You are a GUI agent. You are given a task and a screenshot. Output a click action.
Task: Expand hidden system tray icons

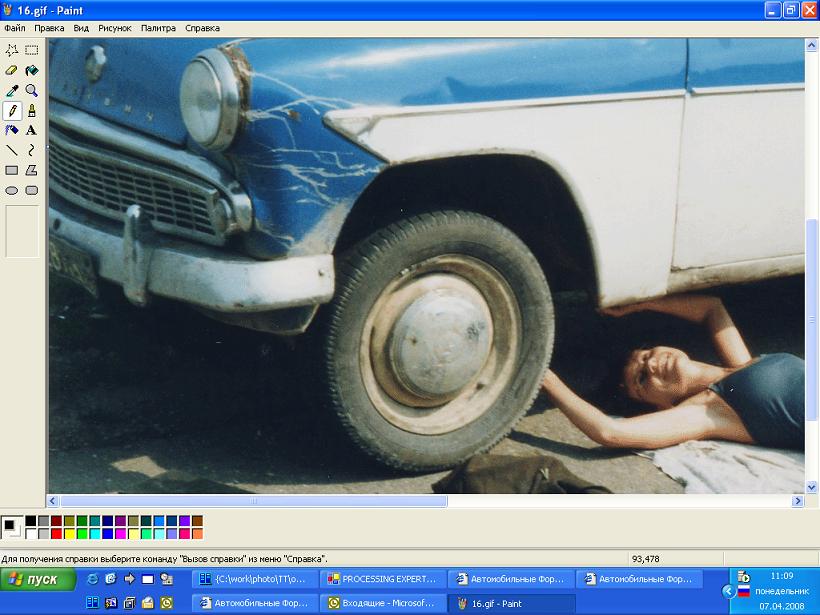click(727, 591)
